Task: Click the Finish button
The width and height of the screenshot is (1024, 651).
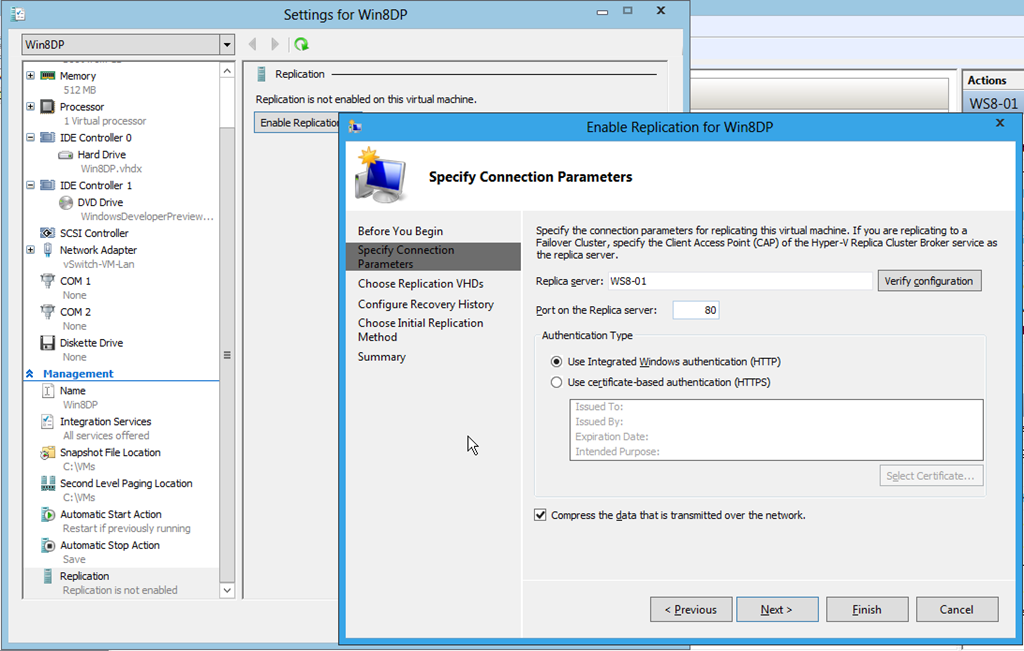Action: tap(867, 609)
